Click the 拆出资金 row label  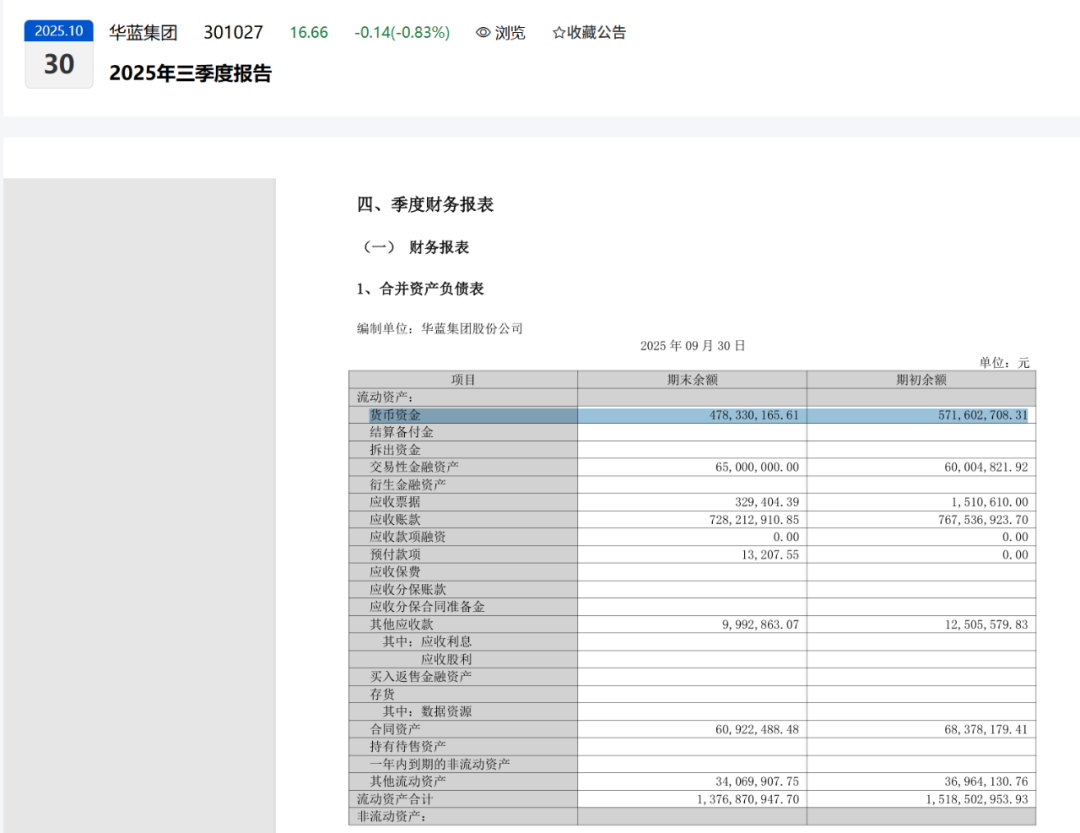coord(395,450)
